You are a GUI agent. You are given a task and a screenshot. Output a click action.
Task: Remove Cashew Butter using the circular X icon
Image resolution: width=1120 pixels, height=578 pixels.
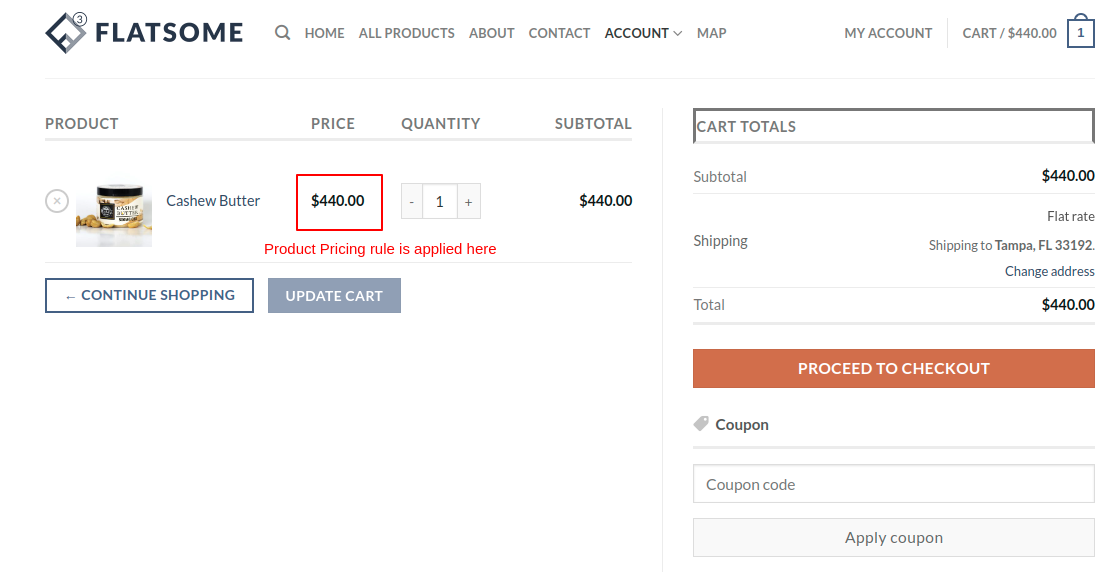(x=57, y=200)
